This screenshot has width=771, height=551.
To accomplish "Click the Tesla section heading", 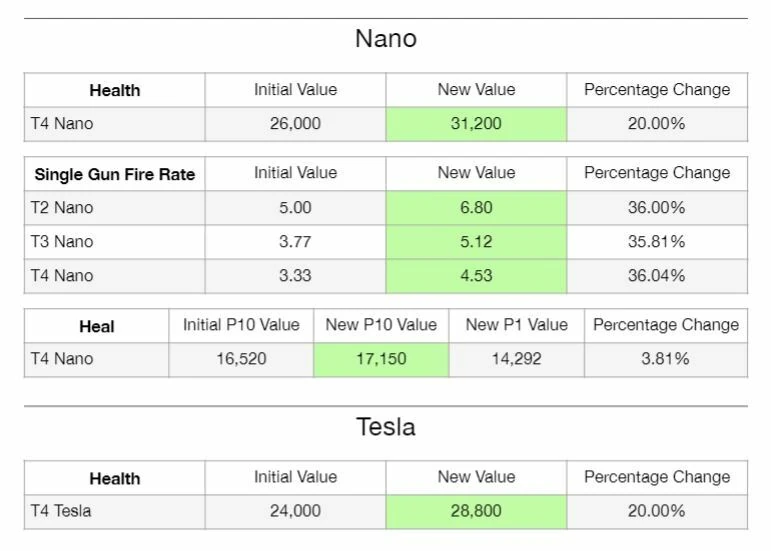I will [x=385, y=427].
